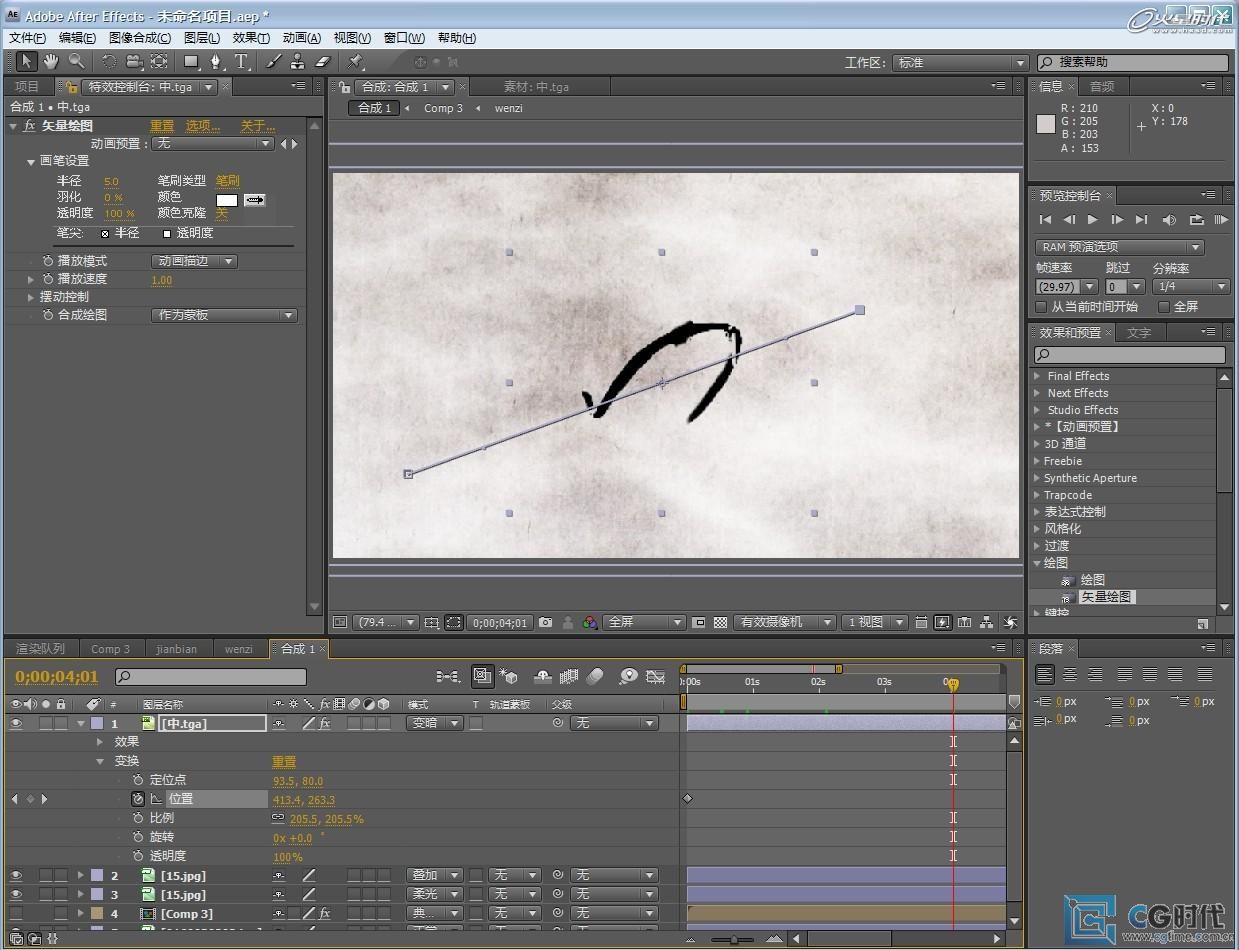The height and width of the screenshot is (950, 1239).
Task: Take a snapshot with the camera icon
Action: point(545,622)
